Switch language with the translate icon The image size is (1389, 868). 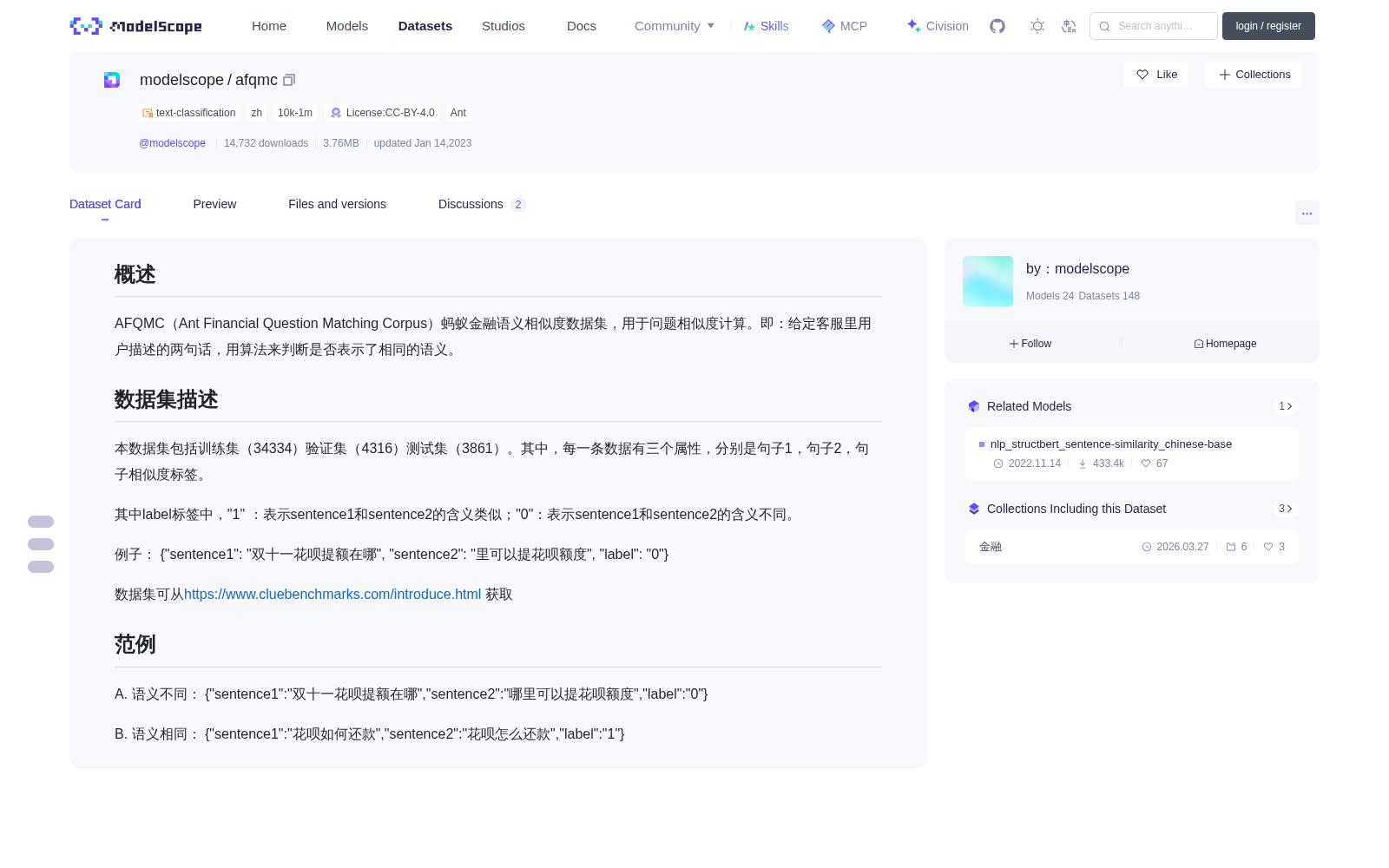[1070, 26]
